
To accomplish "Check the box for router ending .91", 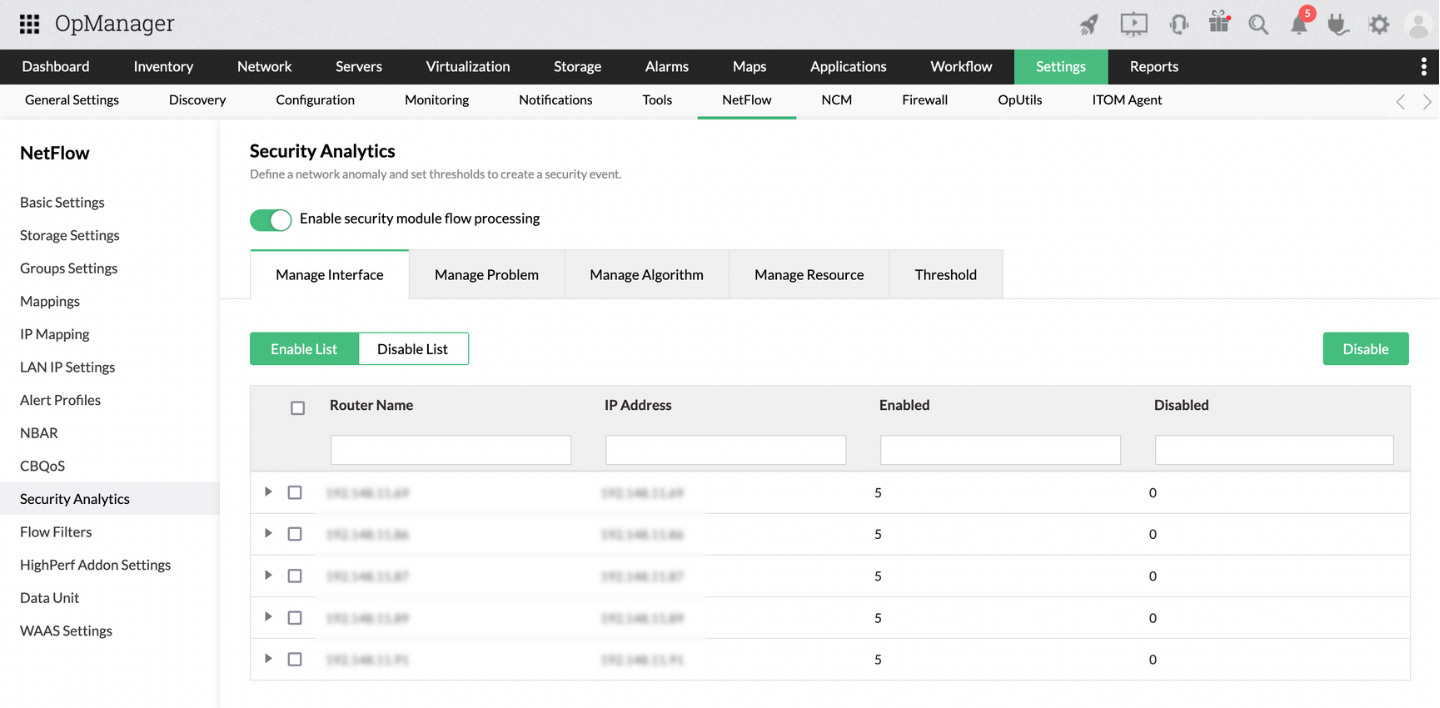I will click(x=294, y=659).
